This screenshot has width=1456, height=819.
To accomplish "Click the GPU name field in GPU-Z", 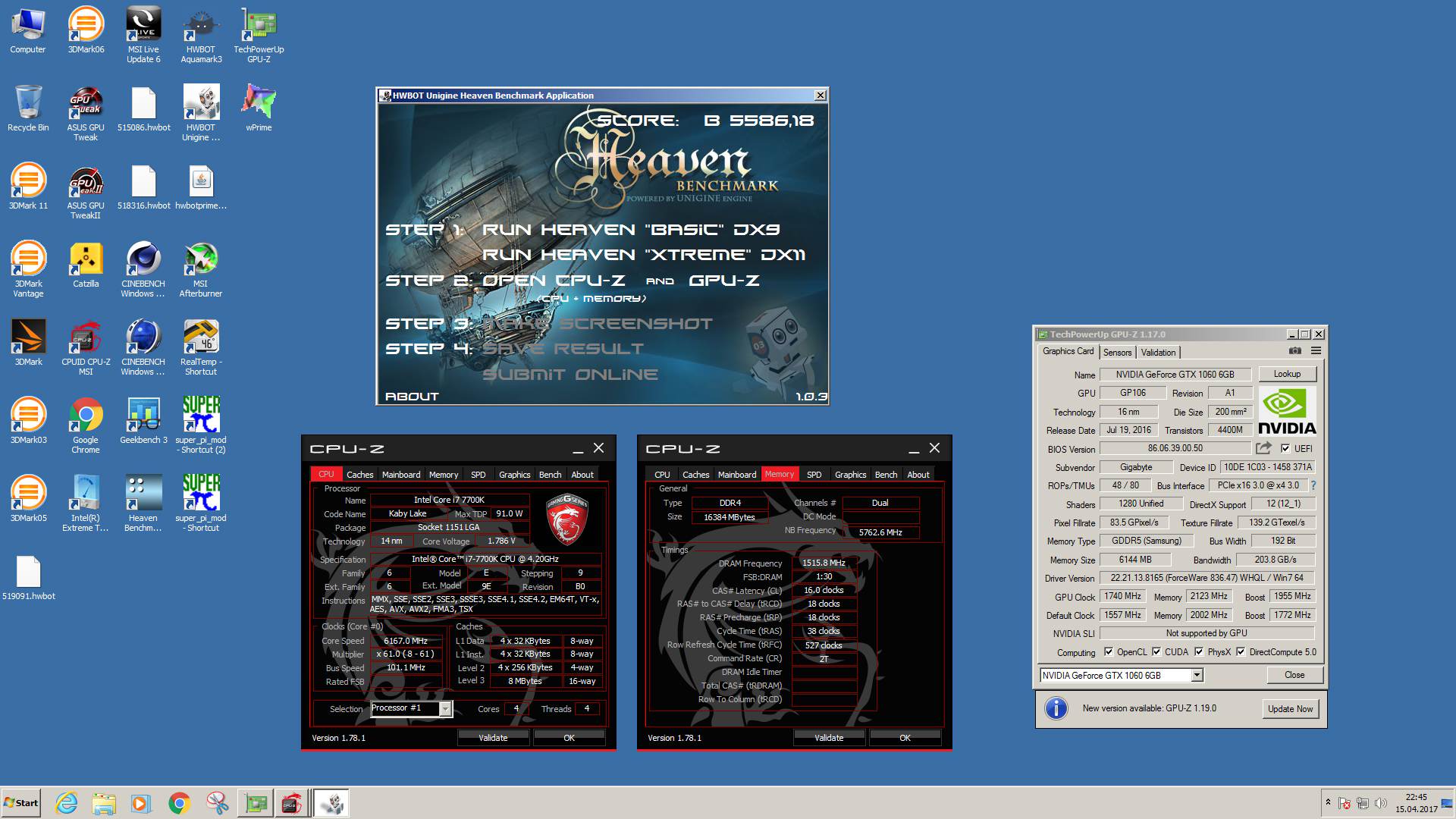I will click(1175, 375).
